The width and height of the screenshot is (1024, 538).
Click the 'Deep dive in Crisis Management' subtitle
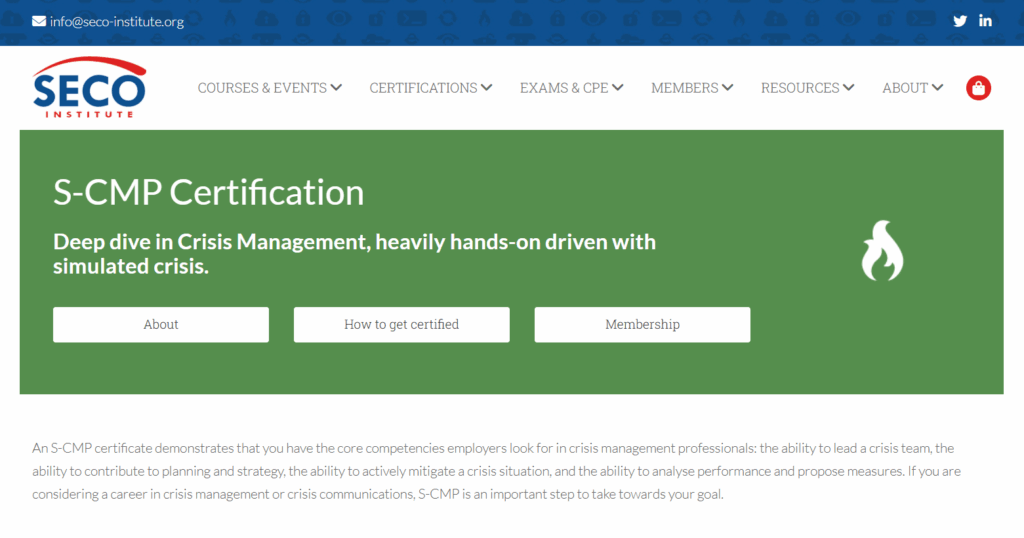click(354, 254)
